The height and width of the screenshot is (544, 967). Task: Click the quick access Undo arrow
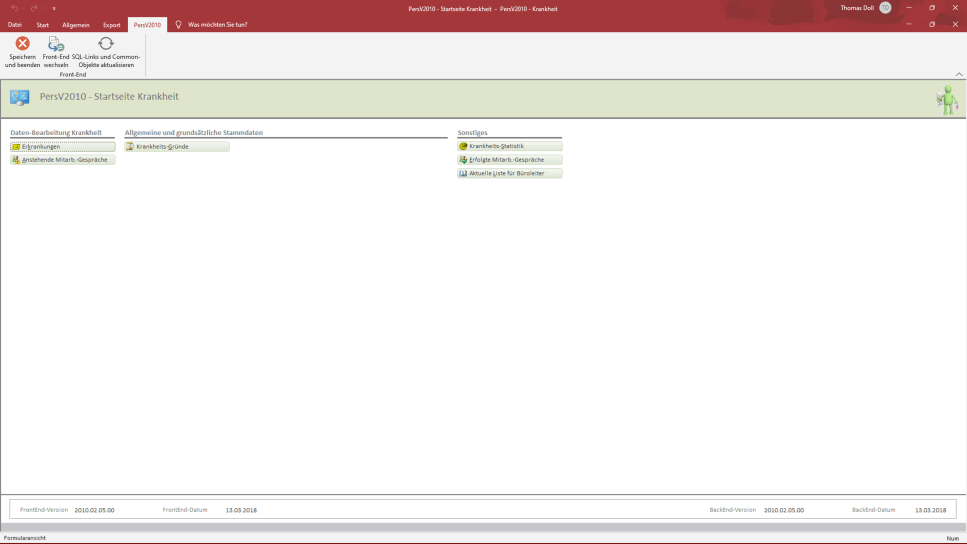pyautogui.click(x=14, y=8)
